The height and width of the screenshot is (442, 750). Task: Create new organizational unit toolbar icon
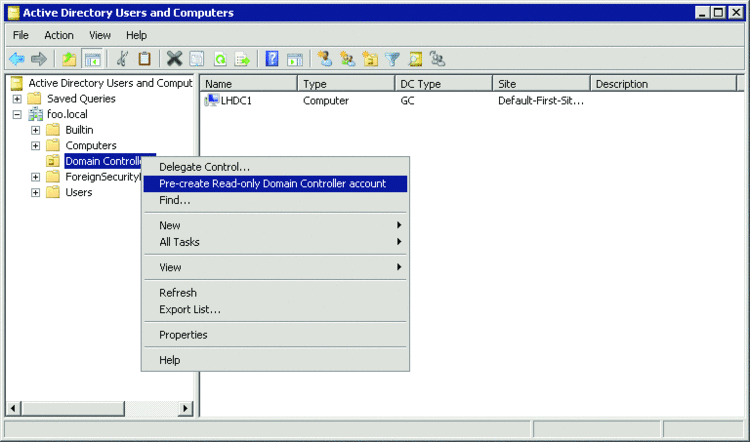click(x=370, y=59)
